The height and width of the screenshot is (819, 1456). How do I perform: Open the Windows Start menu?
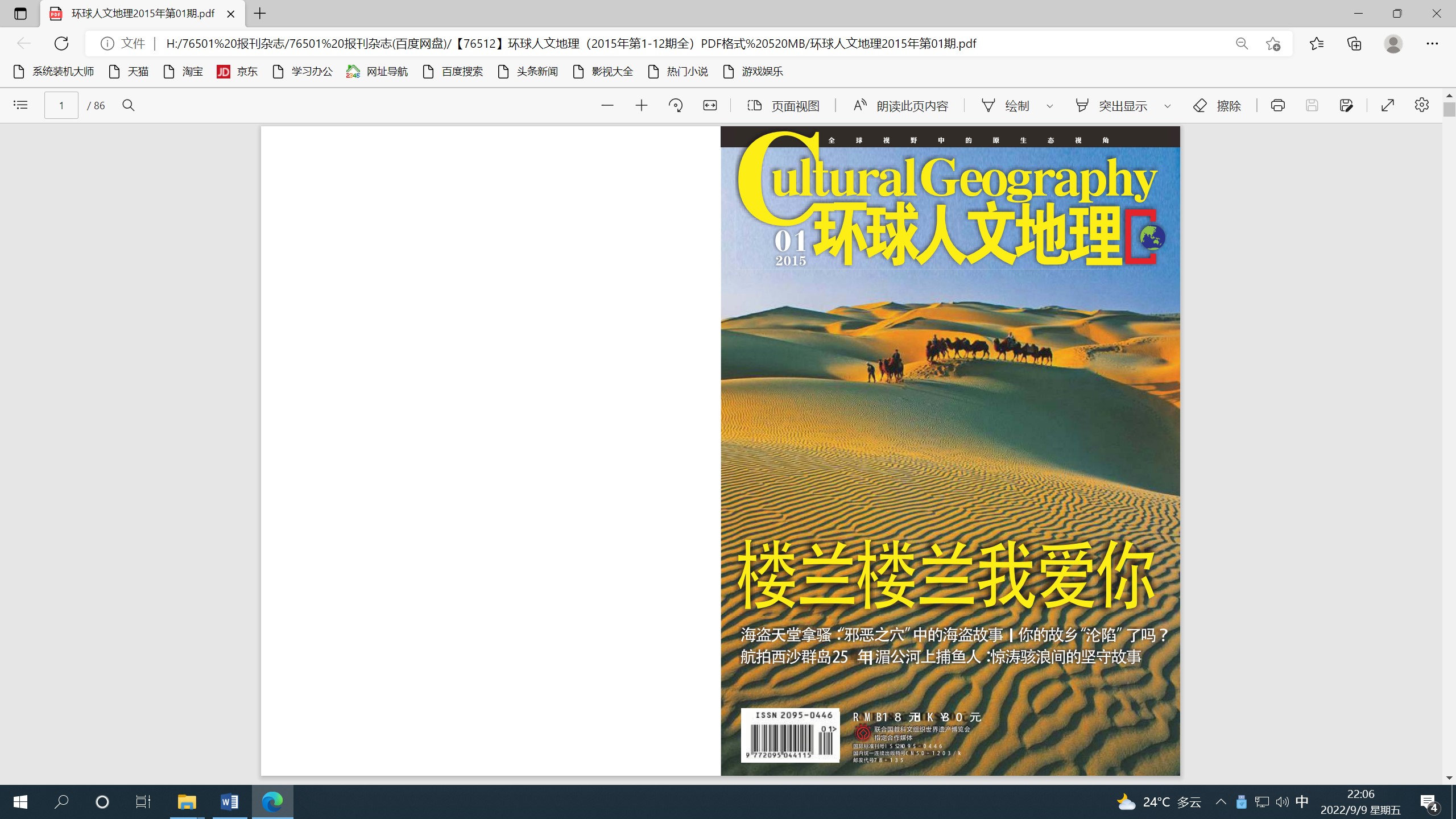[20, 802]
